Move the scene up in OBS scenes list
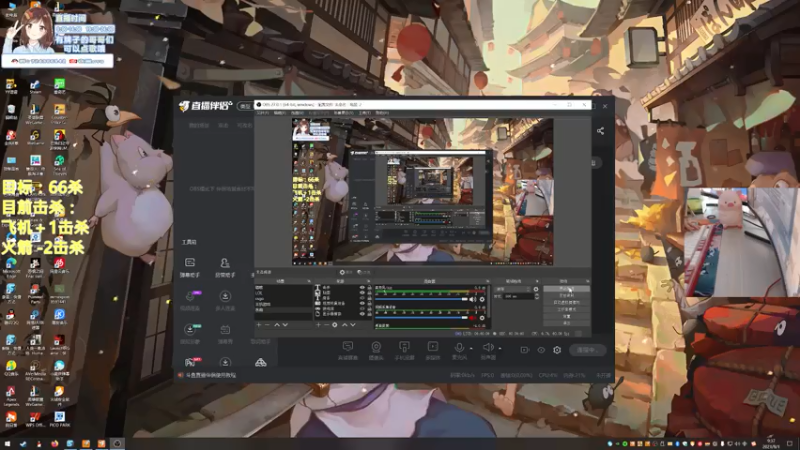The image size is (800, 450). click(277, 324)
